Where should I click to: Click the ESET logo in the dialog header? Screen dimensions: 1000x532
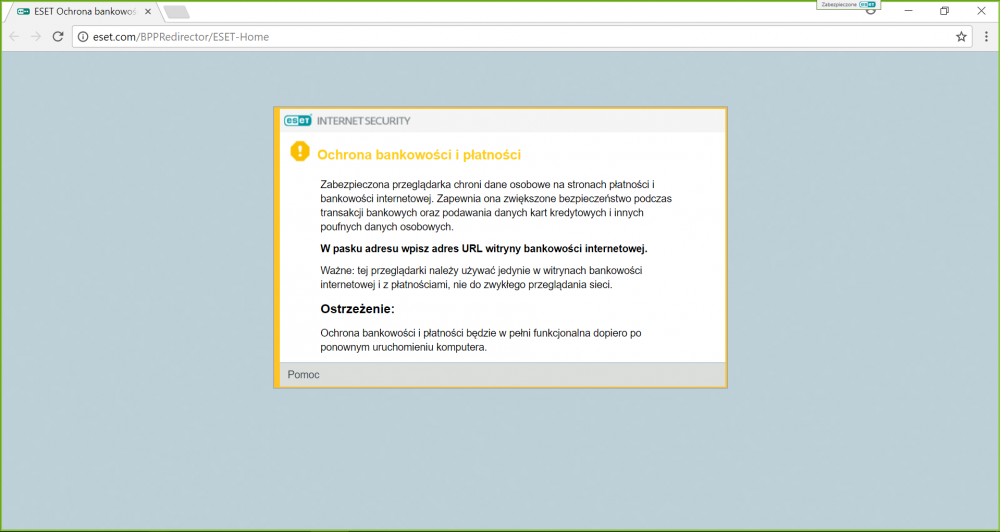click(x=298, y=121)
